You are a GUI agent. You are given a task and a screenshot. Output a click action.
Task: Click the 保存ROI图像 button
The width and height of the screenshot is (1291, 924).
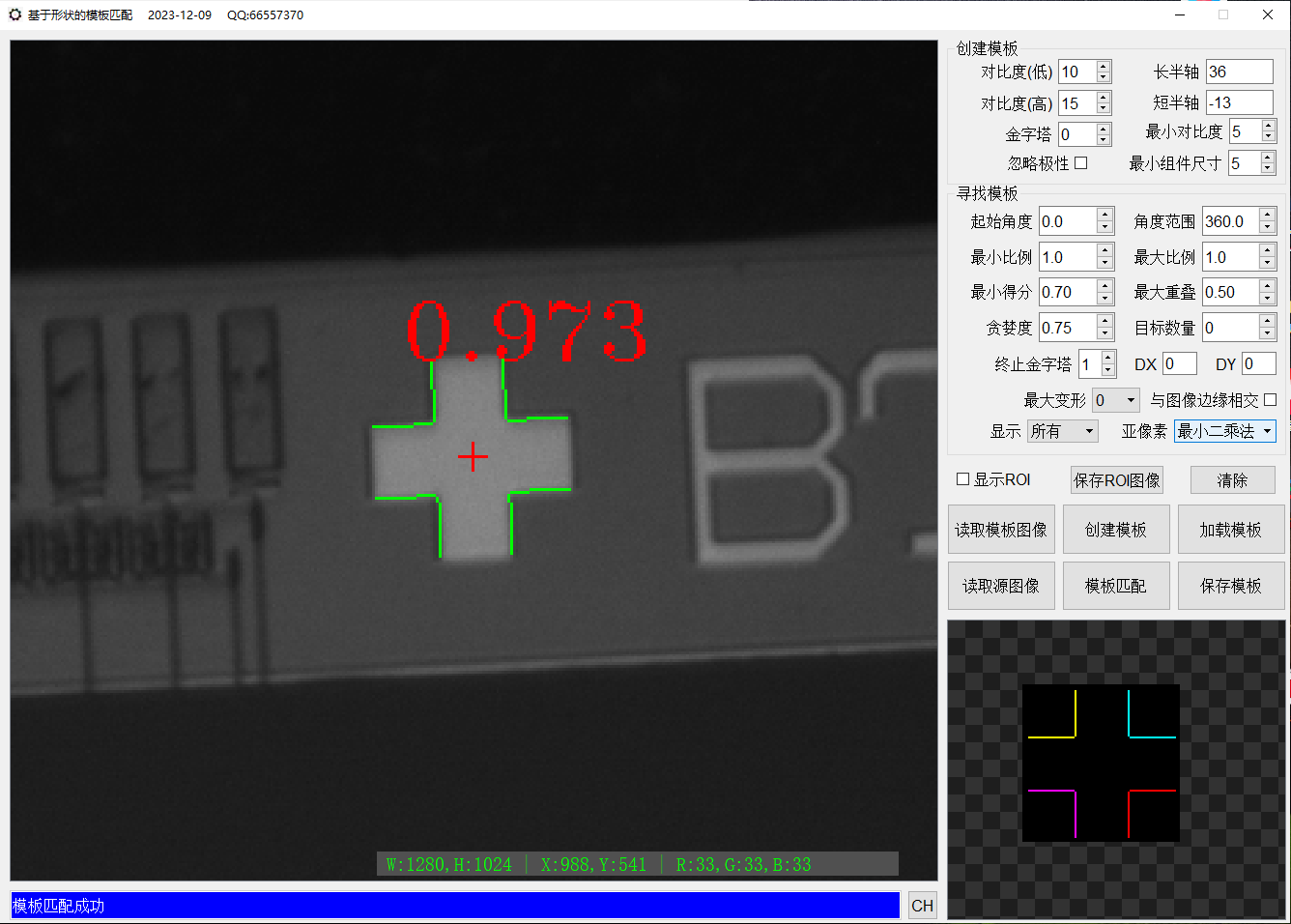(1116, 479)
